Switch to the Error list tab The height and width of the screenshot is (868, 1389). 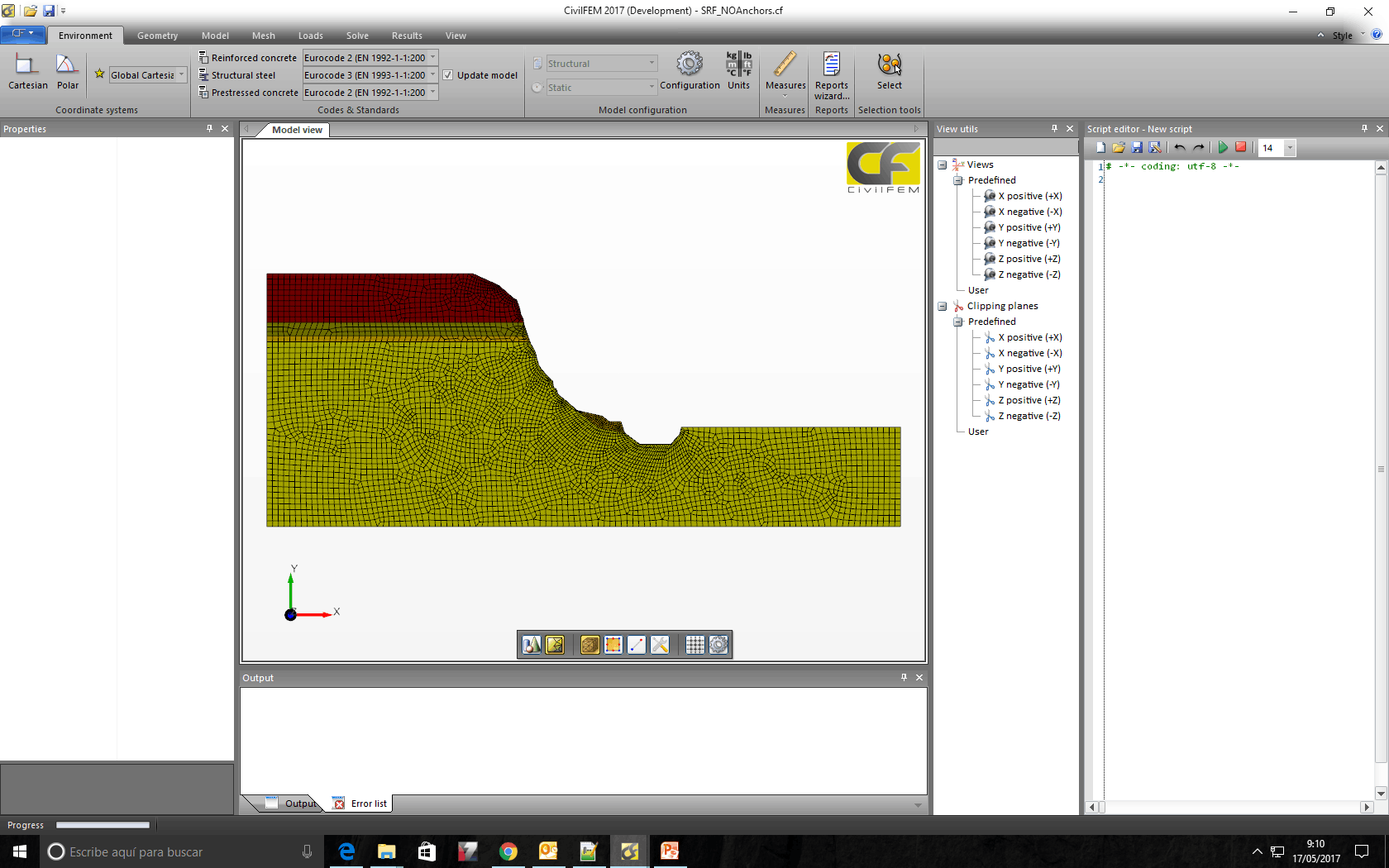pos(368,804)
